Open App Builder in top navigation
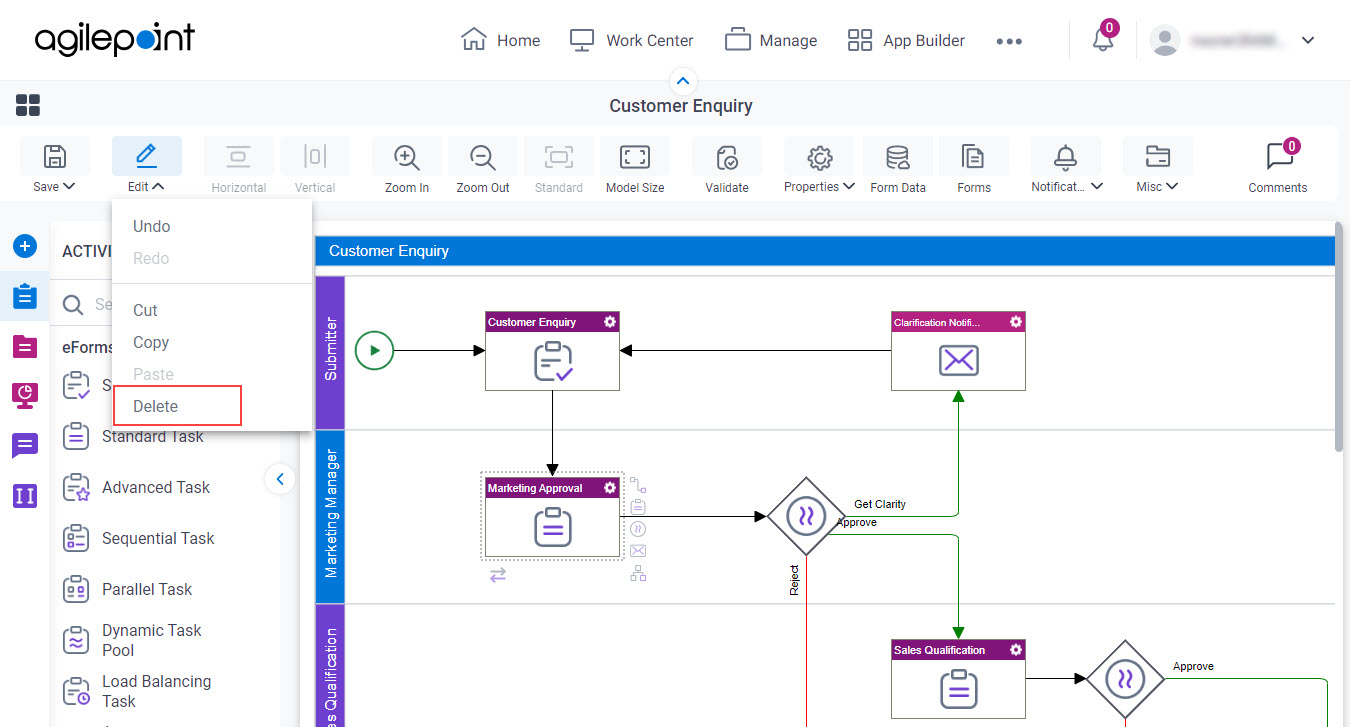This screenshot has height=727, width=1350. click(906, 40)
